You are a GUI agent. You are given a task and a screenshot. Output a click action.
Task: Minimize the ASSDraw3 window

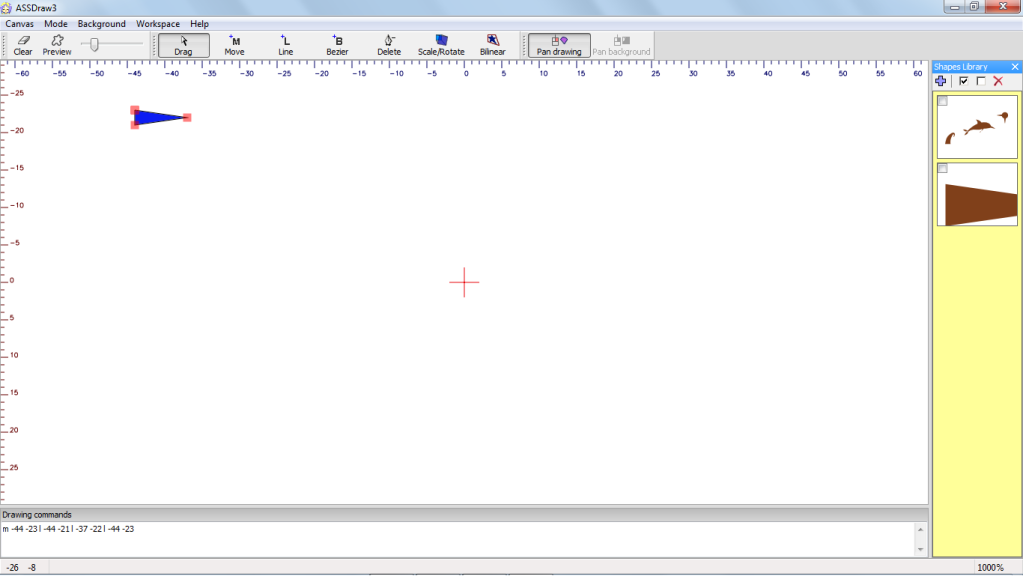(954, 7)
